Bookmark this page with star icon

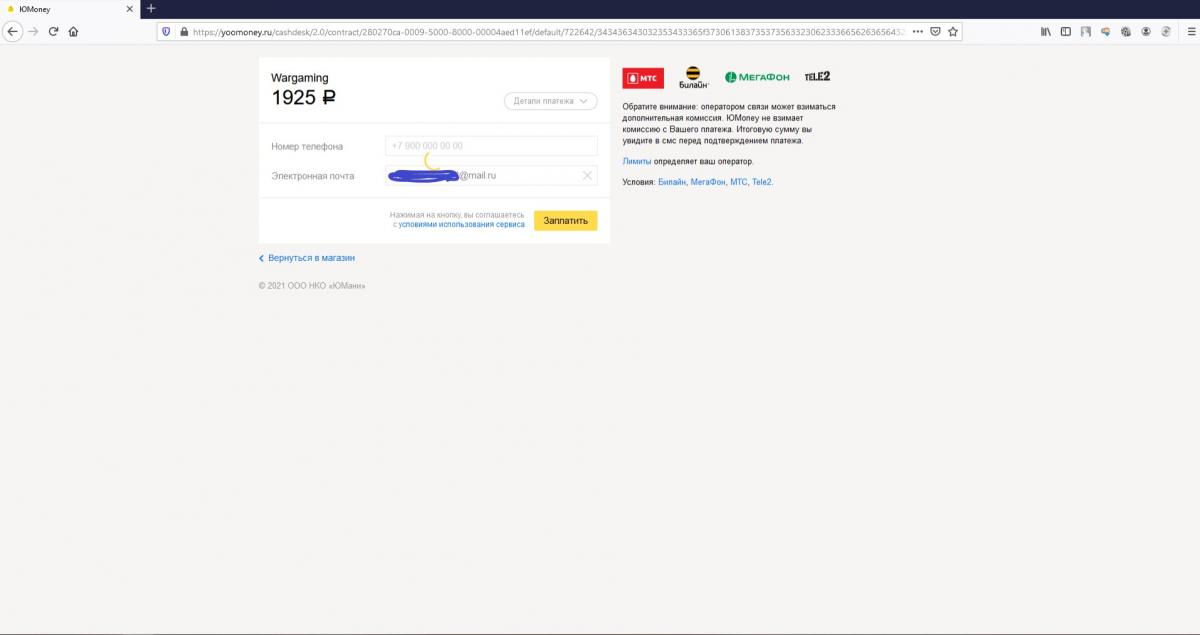click(953, 31)
